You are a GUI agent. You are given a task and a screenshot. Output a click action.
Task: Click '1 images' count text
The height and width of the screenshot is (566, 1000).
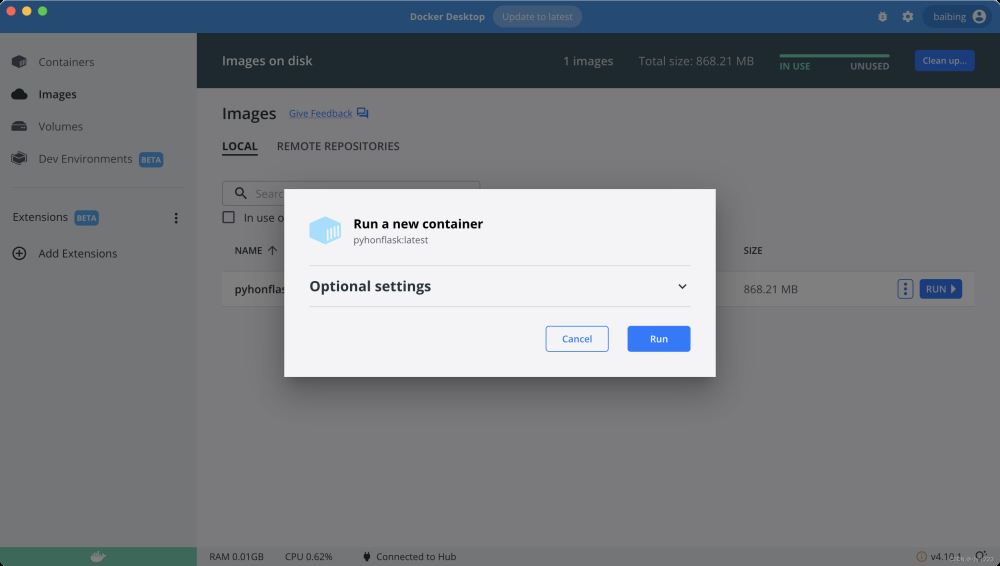(588, 61)
